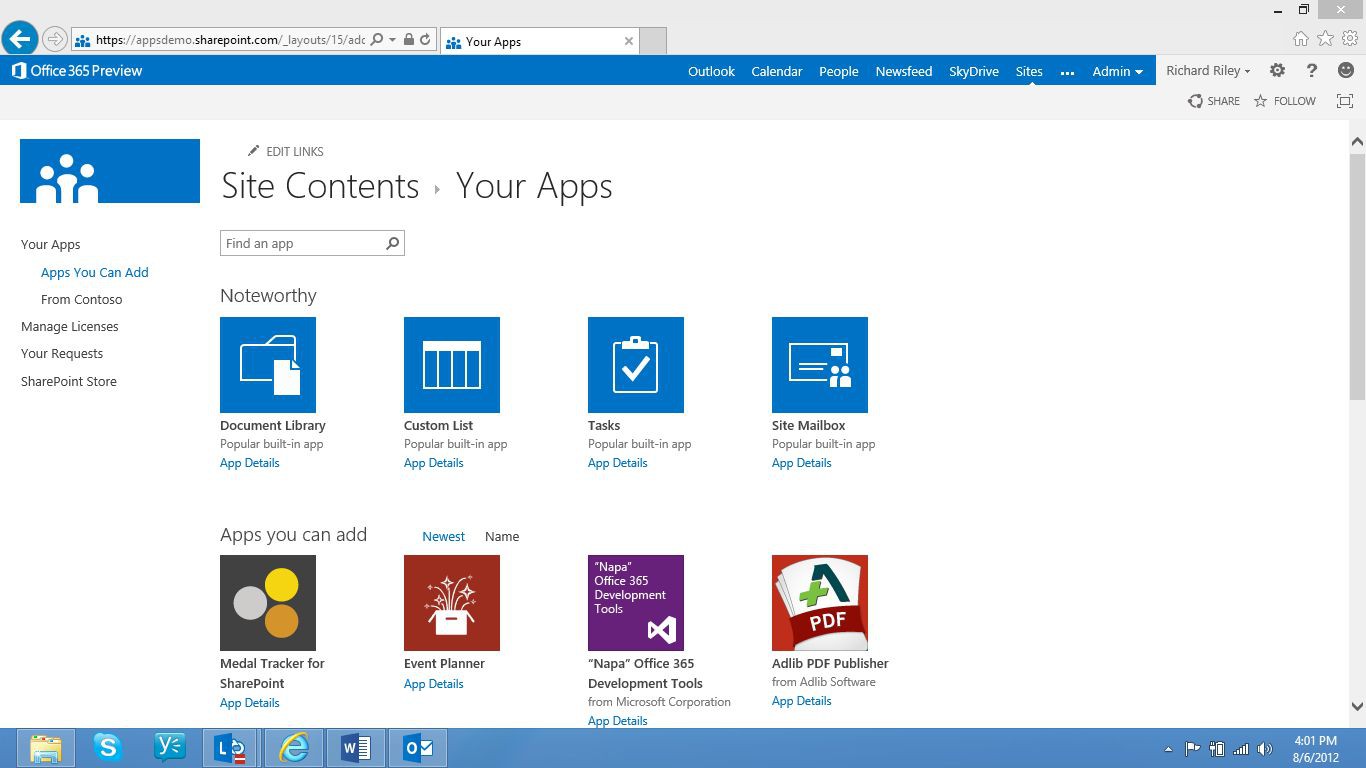Open SharePoint Store from the left navigation

69,382
